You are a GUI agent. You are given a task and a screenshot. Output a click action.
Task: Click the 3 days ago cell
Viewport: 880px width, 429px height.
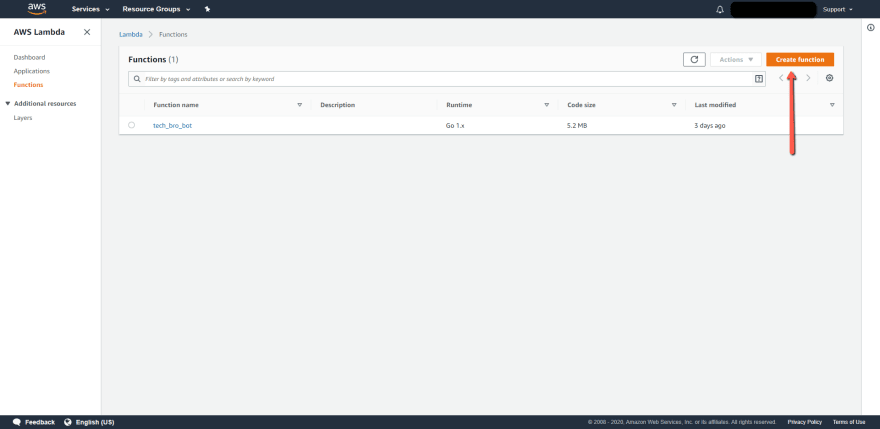pos(709,126)
